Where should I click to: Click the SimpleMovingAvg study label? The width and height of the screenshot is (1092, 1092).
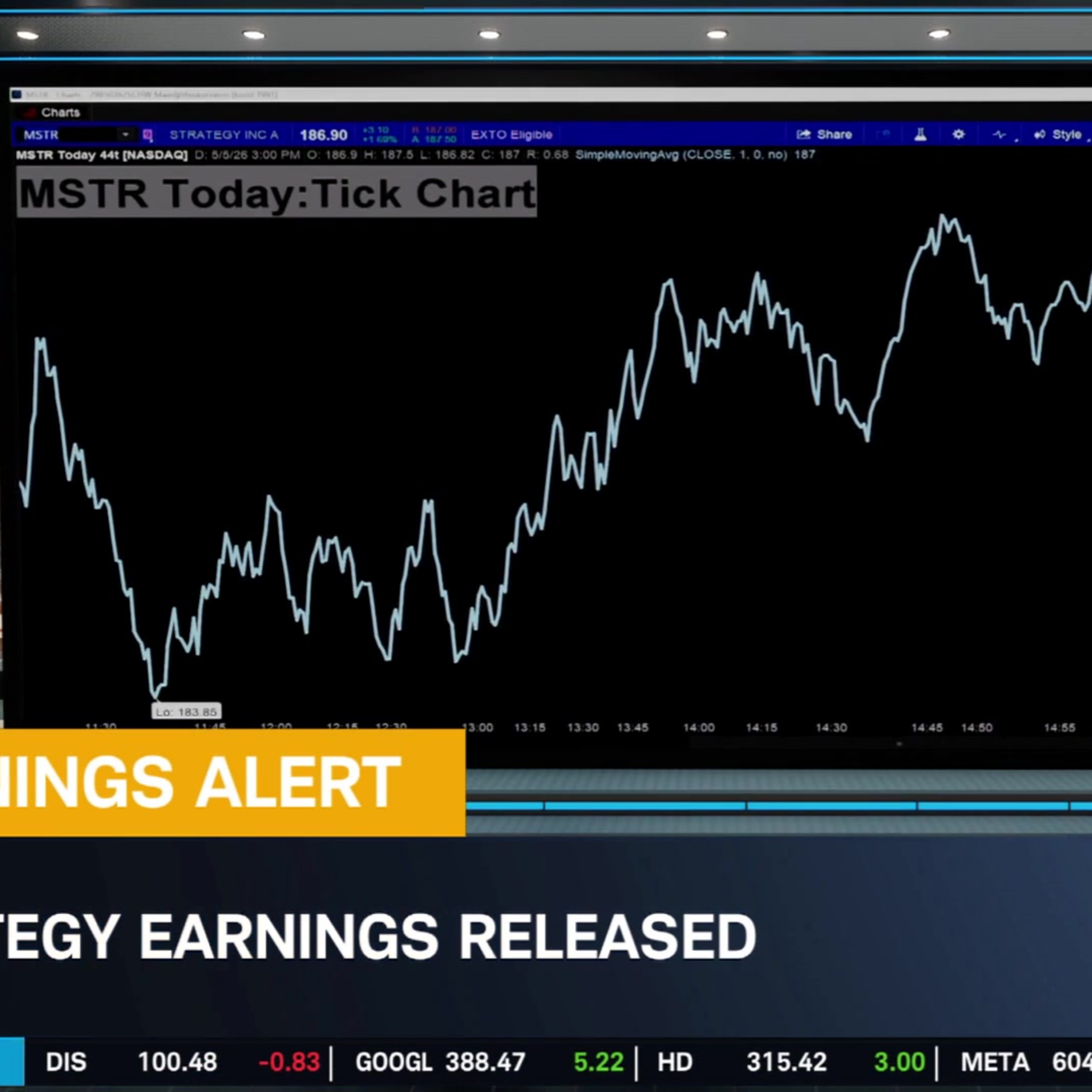pyautogui.click(x=695, y=154)
